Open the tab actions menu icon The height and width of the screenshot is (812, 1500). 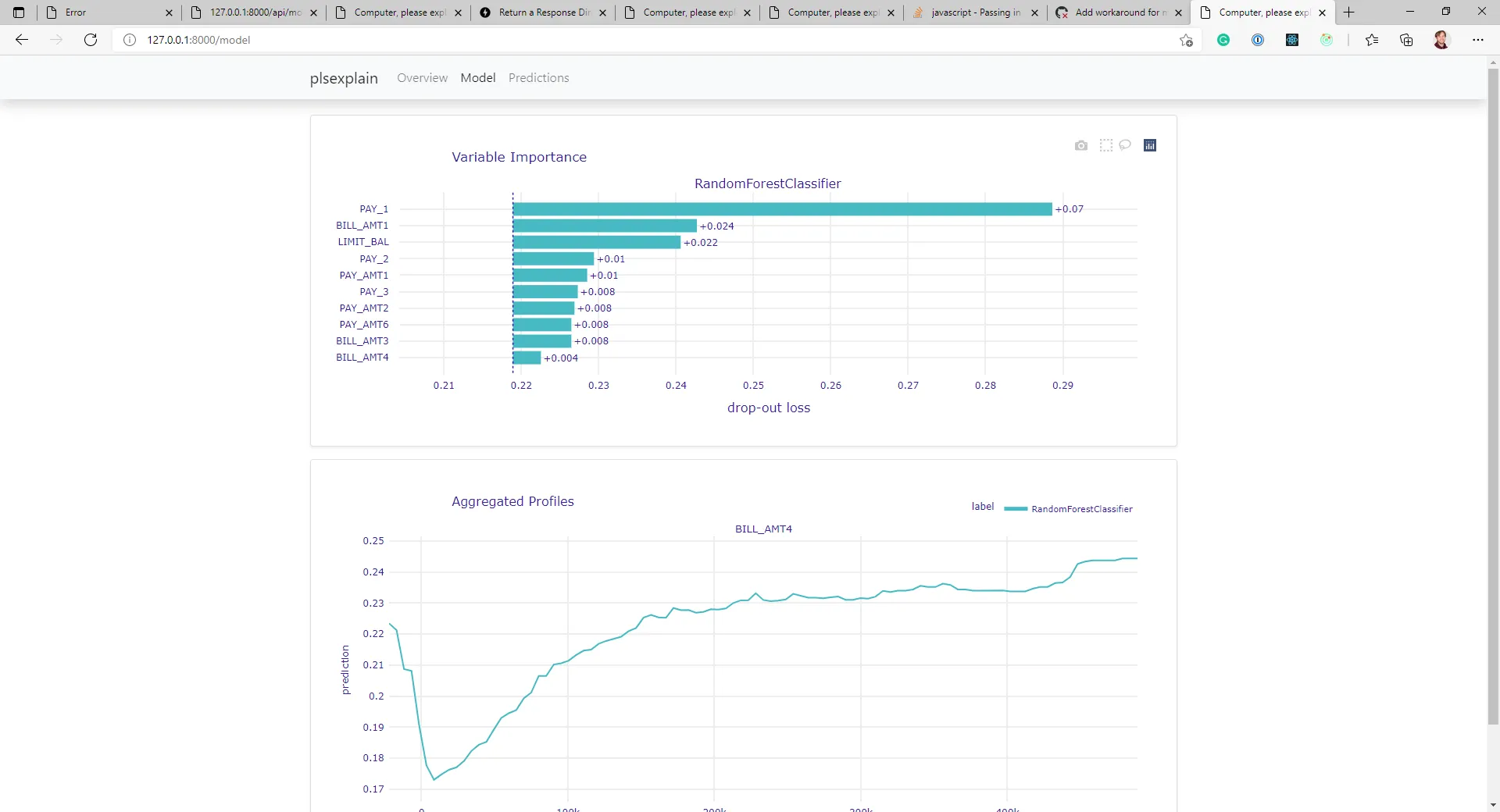click(19, 12)
